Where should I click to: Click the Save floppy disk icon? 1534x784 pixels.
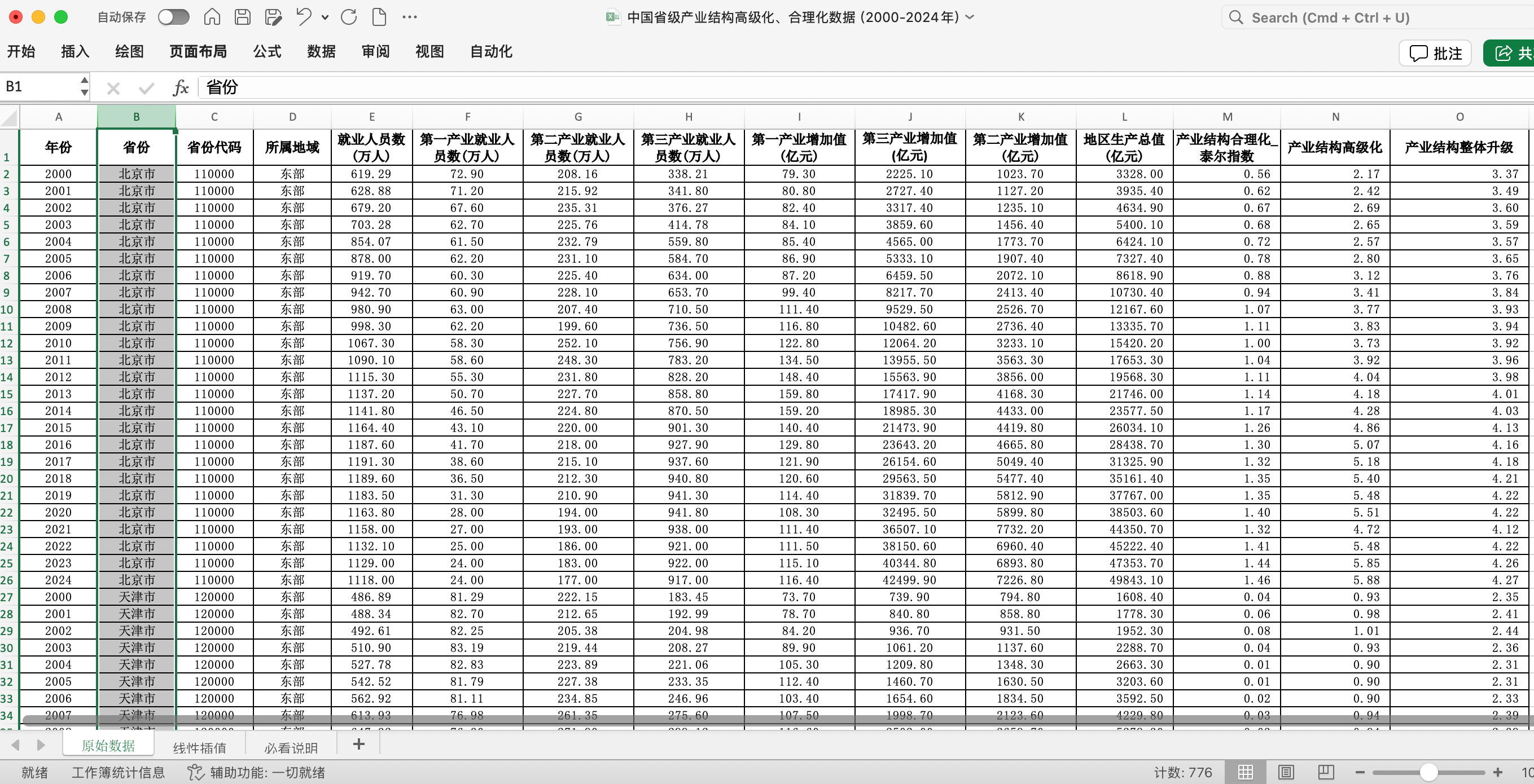coord(242,17)
